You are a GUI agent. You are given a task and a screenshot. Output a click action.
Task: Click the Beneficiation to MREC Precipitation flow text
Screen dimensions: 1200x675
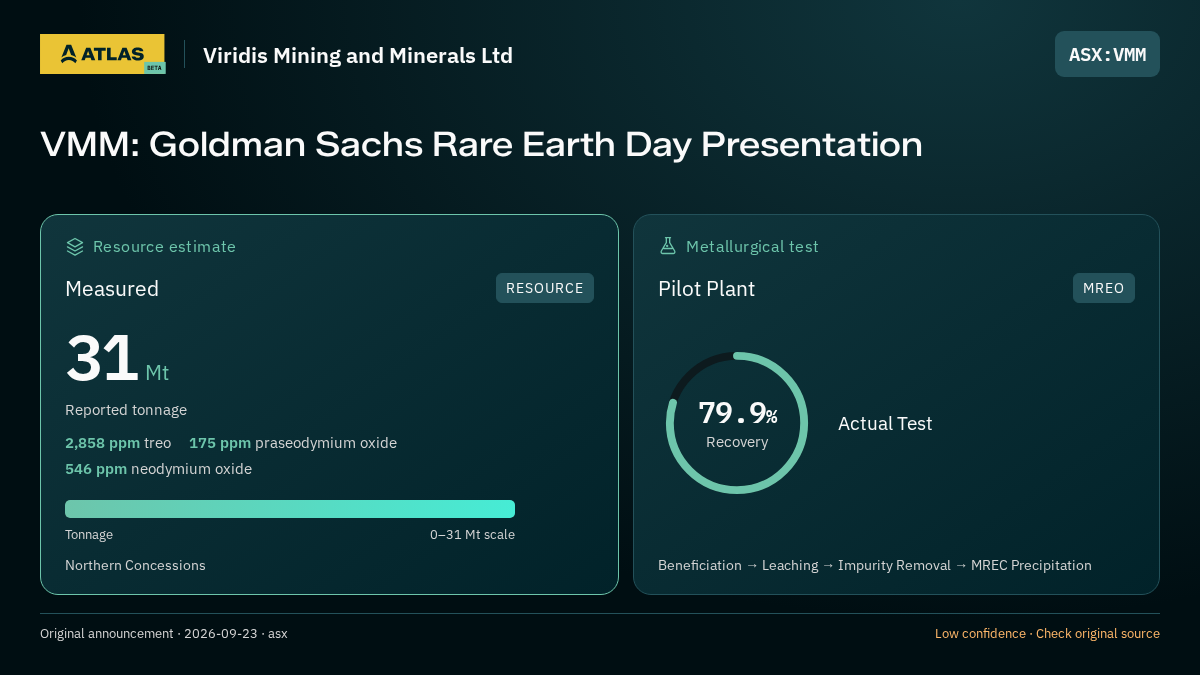[x=875, y=565]
